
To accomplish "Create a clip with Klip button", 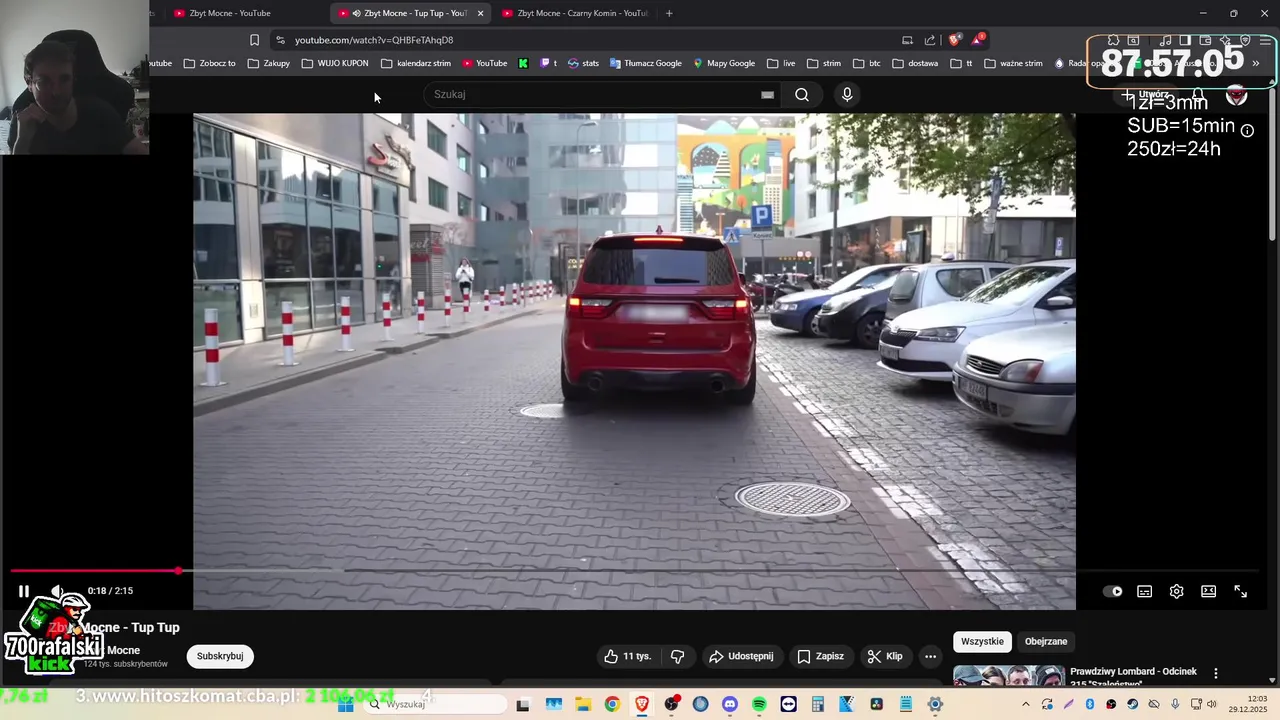I will (x=885, y=656).
